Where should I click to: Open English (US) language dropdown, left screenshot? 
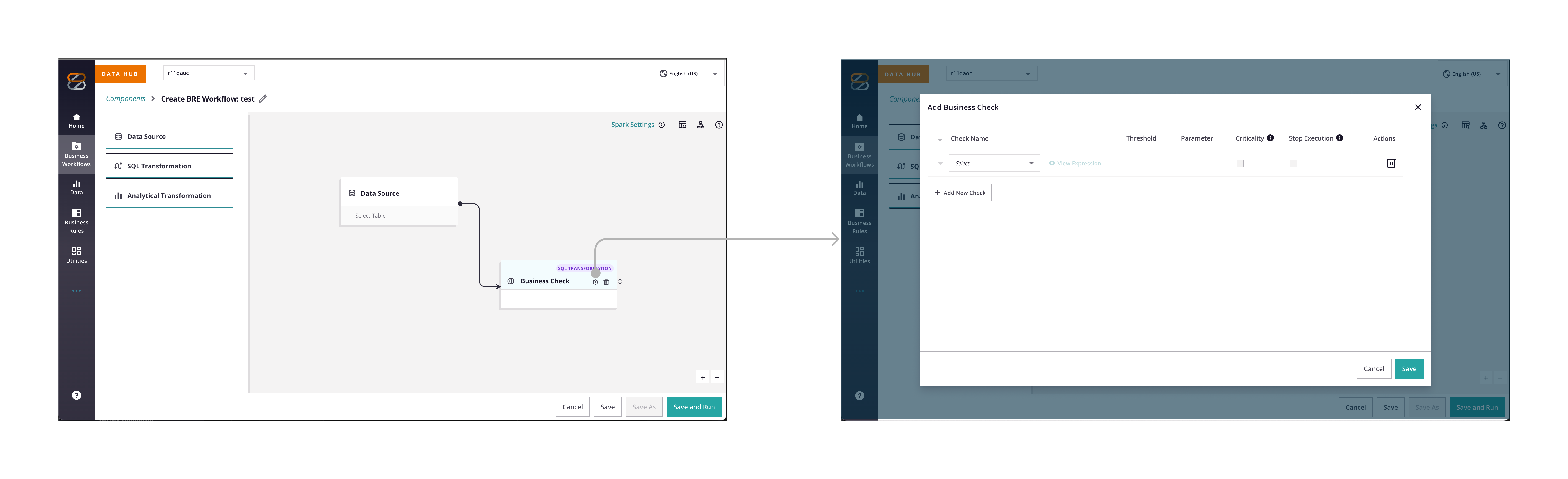pos(689,74)
